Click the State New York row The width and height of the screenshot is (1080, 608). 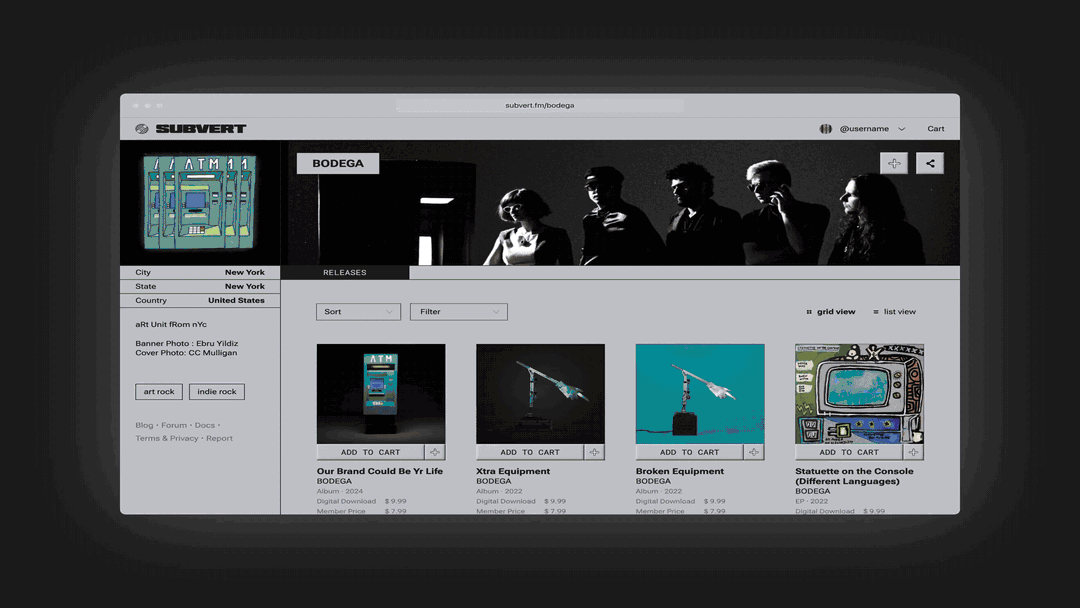[x=200, y=286]
